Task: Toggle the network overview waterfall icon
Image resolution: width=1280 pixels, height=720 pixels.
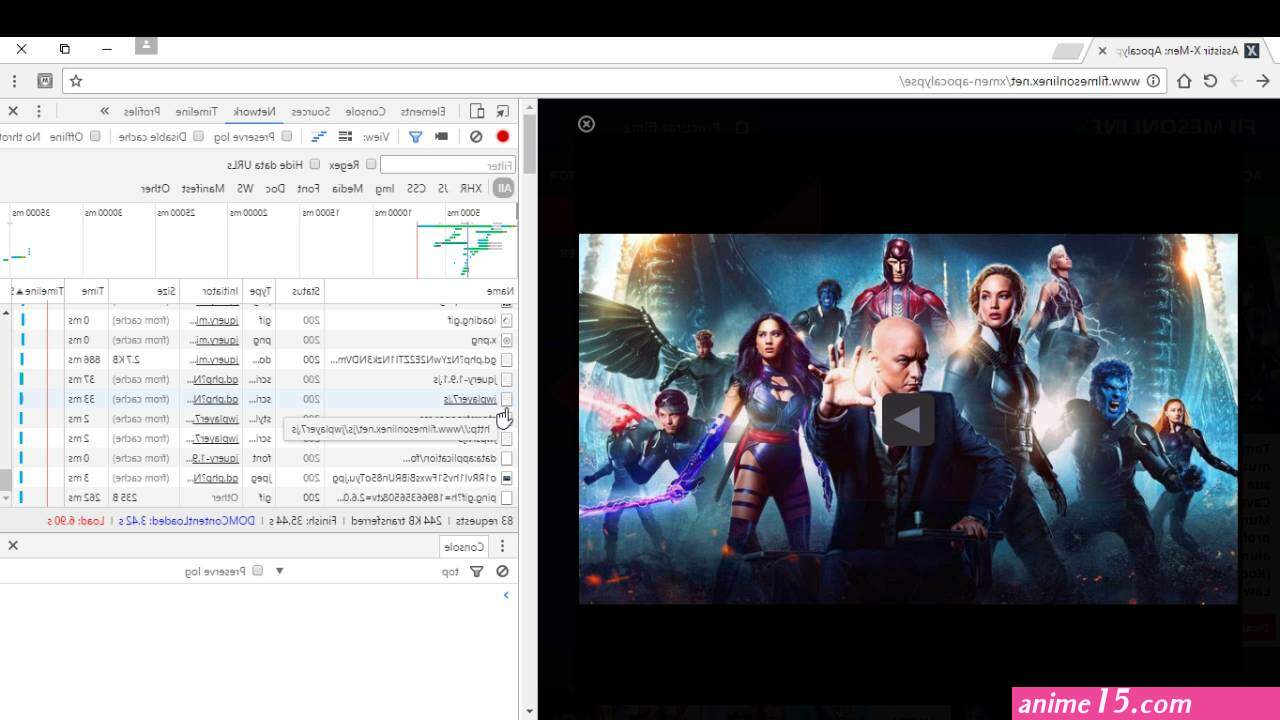Action: (x=319, y=137)
